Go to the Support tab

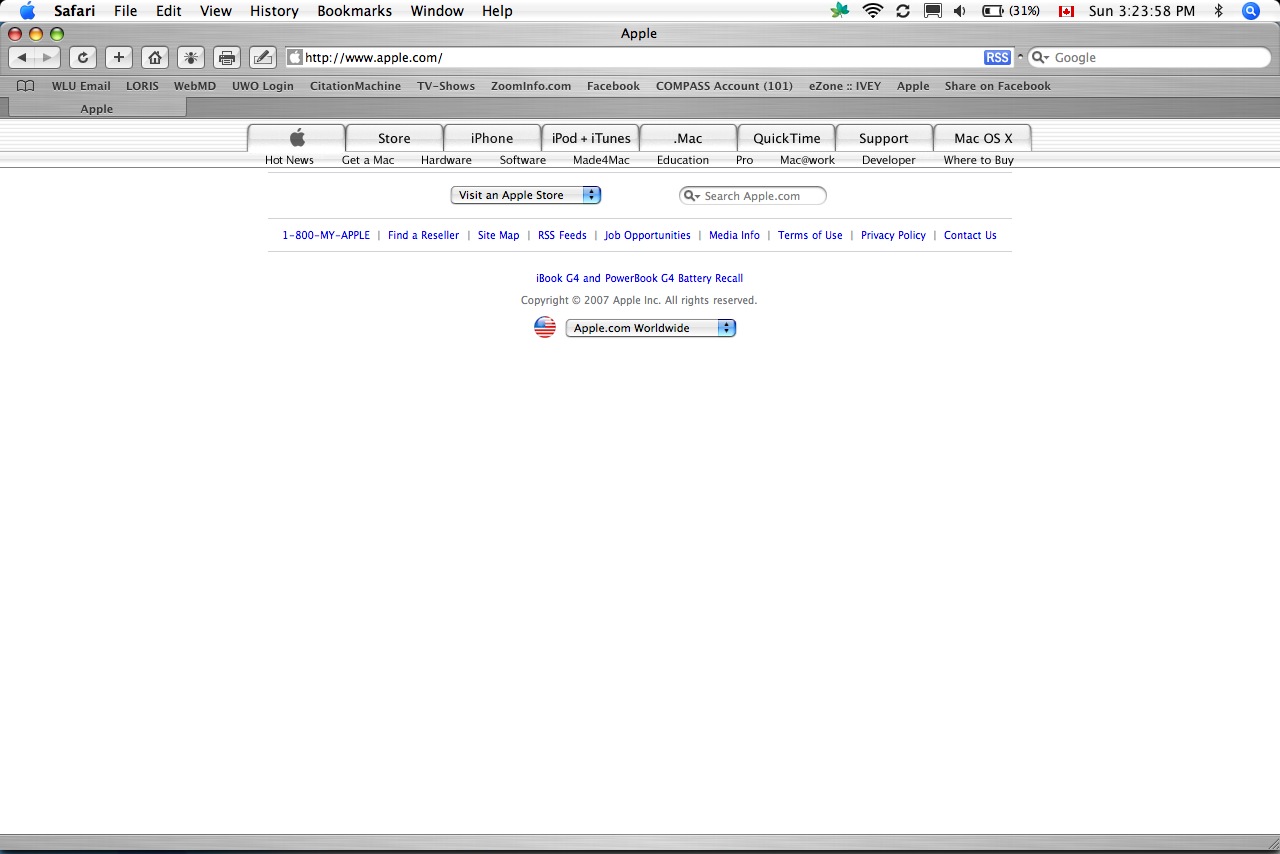[884, 138]
